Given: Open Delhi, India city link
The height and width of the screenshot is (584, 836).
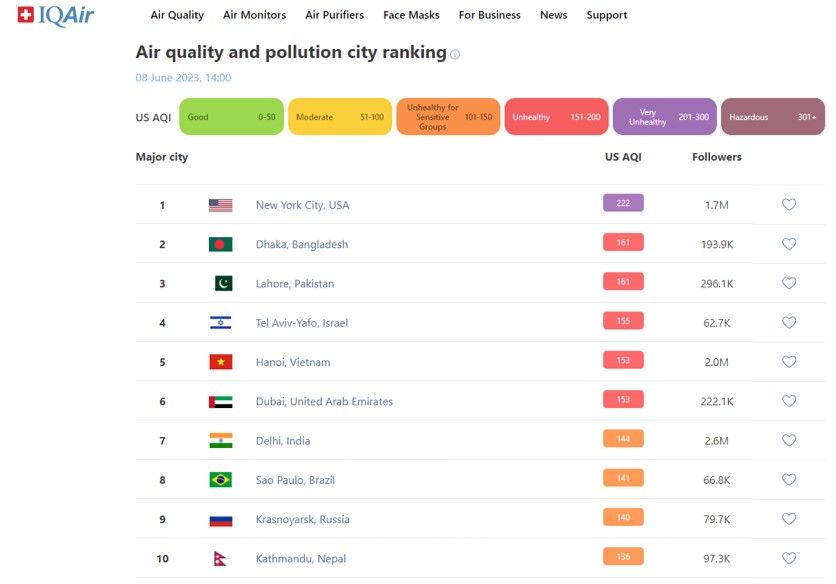Looking at the screenshot, I should 283,441.
